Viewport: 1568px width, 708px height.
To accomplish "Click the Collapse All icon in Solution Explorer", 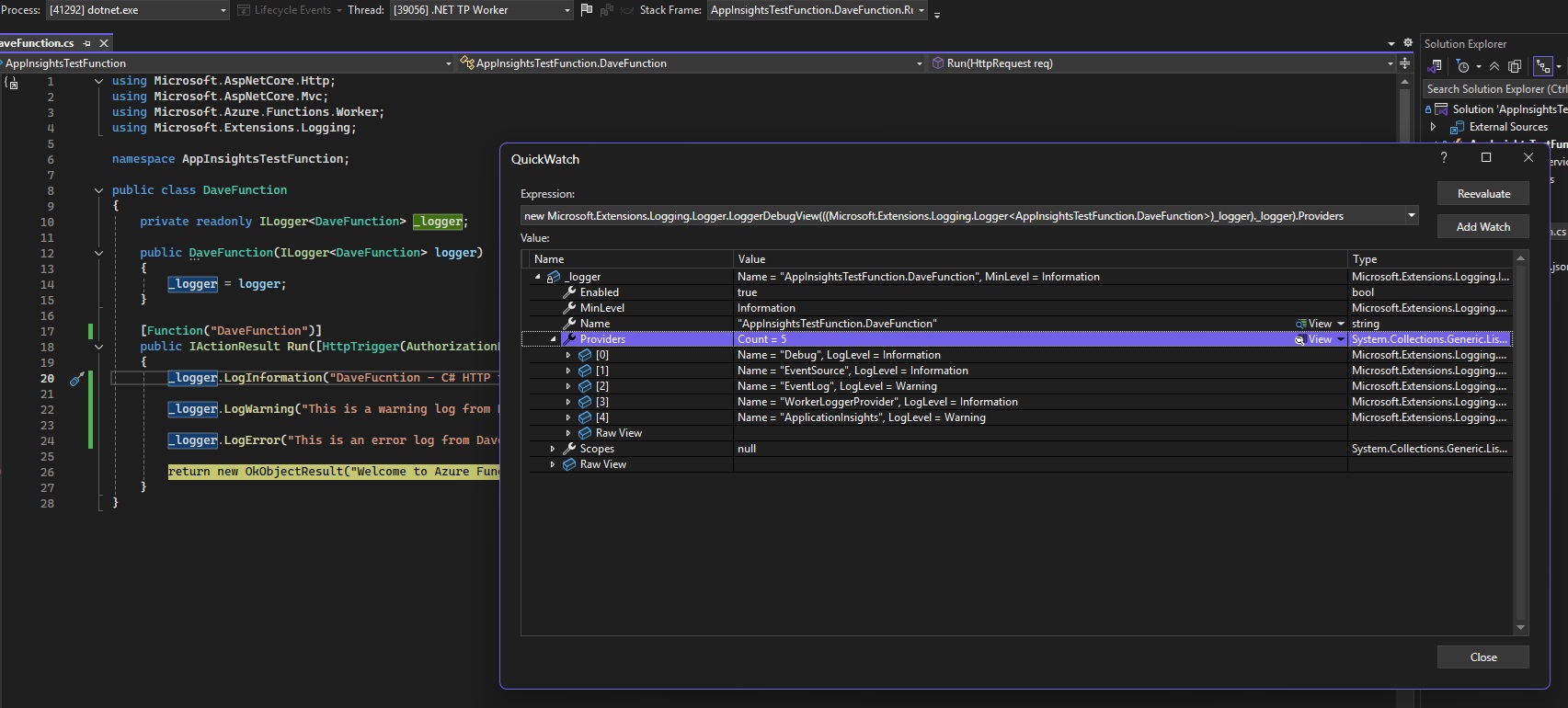I will click(x=1494, y=66).
